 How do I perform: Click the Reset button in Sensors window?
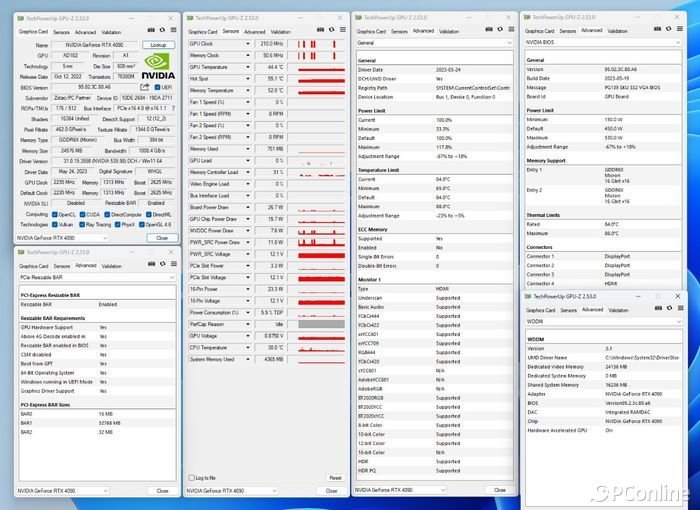(335, 478)
